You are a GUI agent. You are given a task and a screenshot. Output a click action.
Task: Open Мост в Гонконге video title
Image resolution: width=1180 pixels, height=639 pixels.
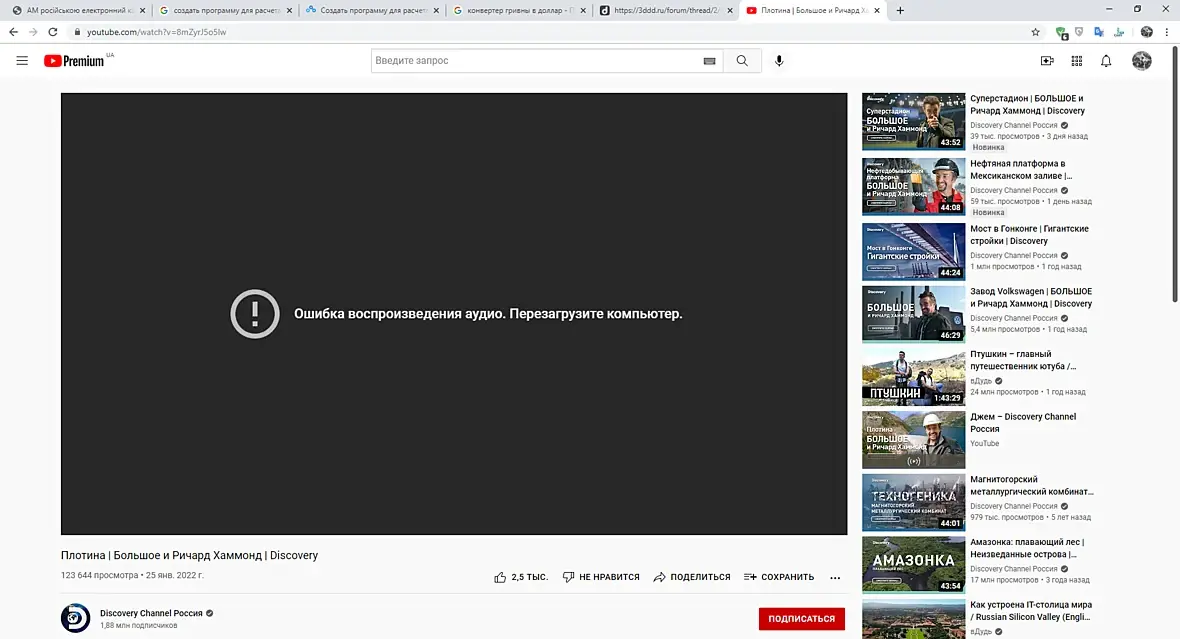point(1029,235)
